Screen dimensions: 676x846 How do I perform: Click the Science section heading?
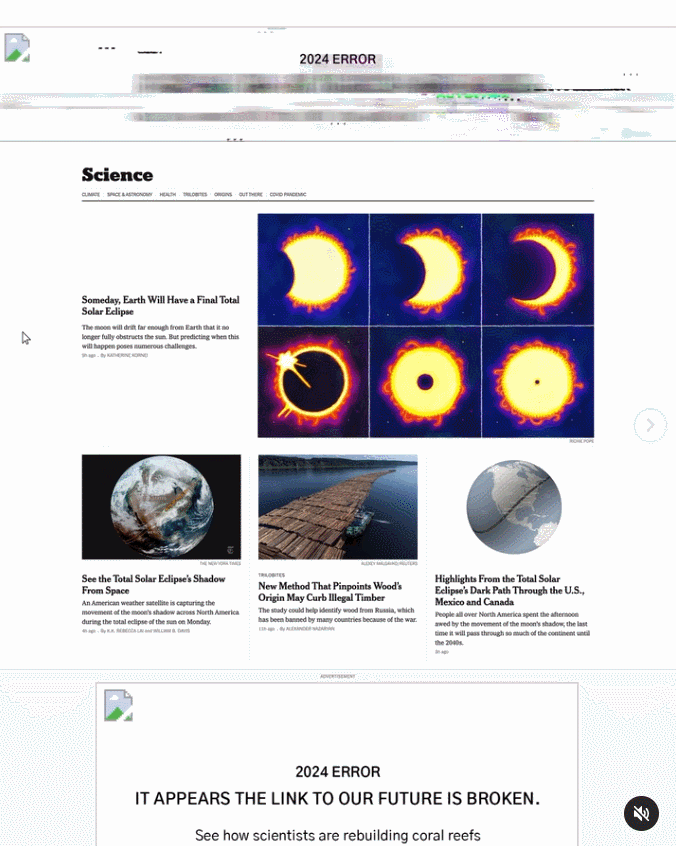(x=117, y=175)
